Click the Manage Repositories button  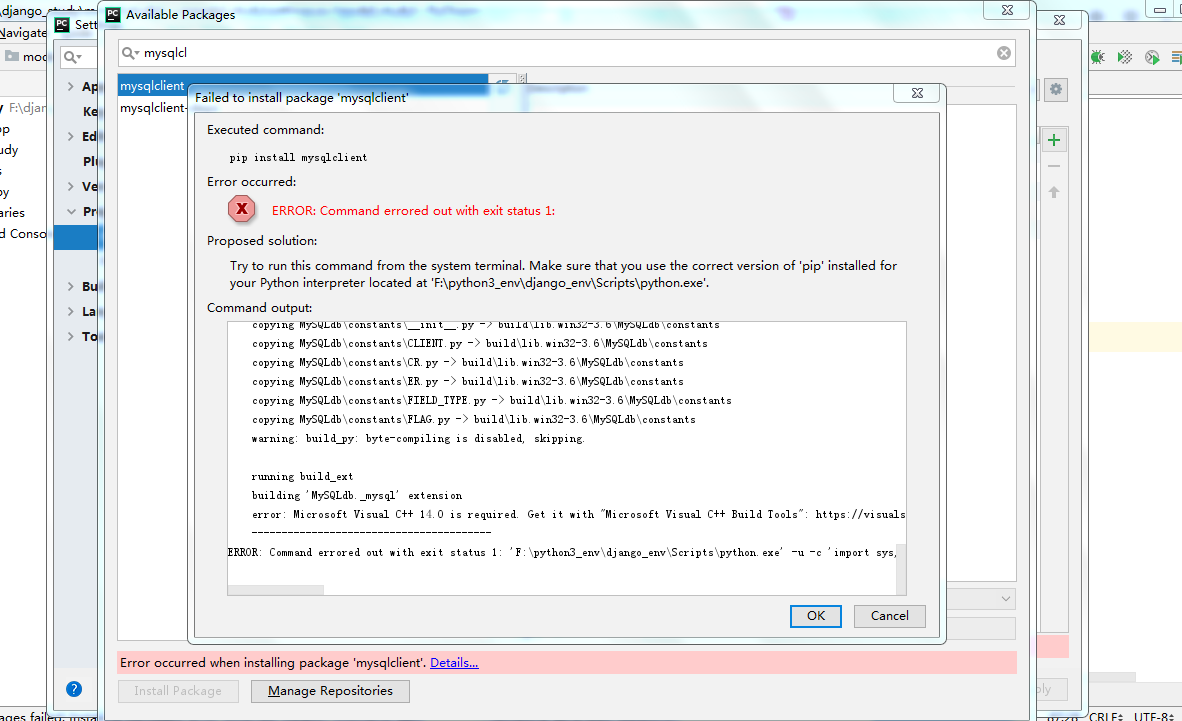pos(330,691)
